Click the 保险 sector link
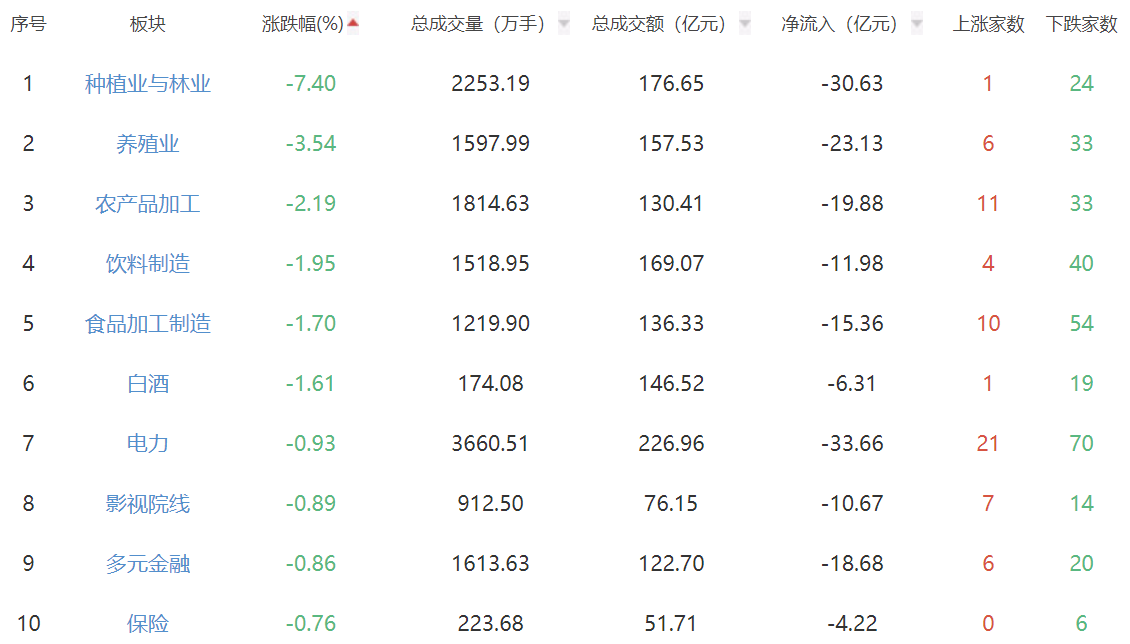 [x=148, y=624]
